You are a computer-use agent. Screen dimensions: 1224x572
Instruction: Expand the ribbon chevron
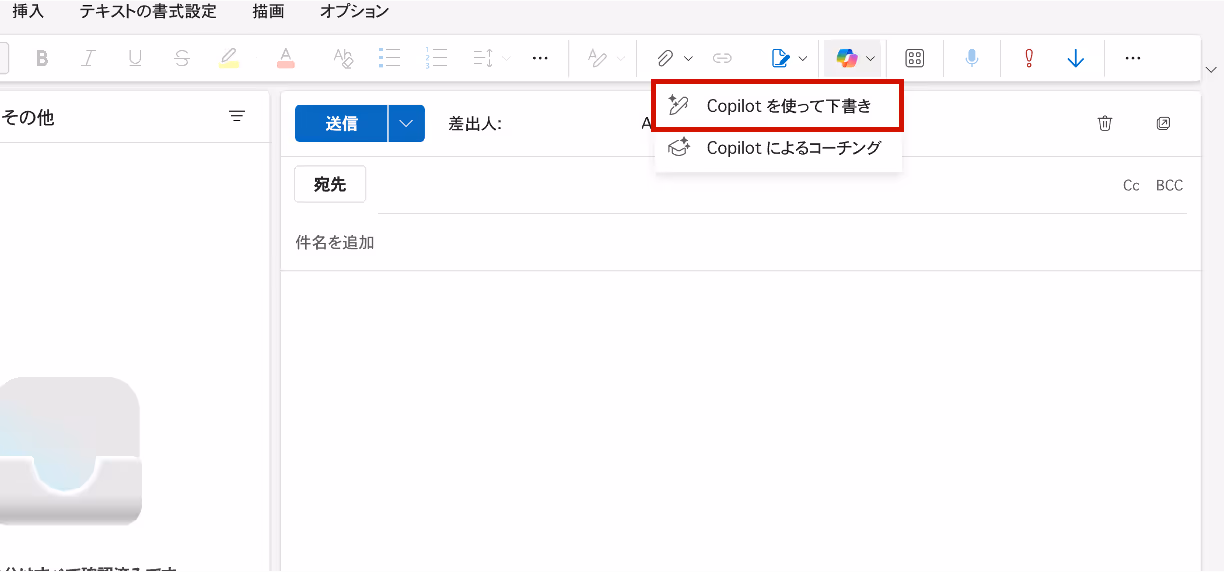[1212, 69]
